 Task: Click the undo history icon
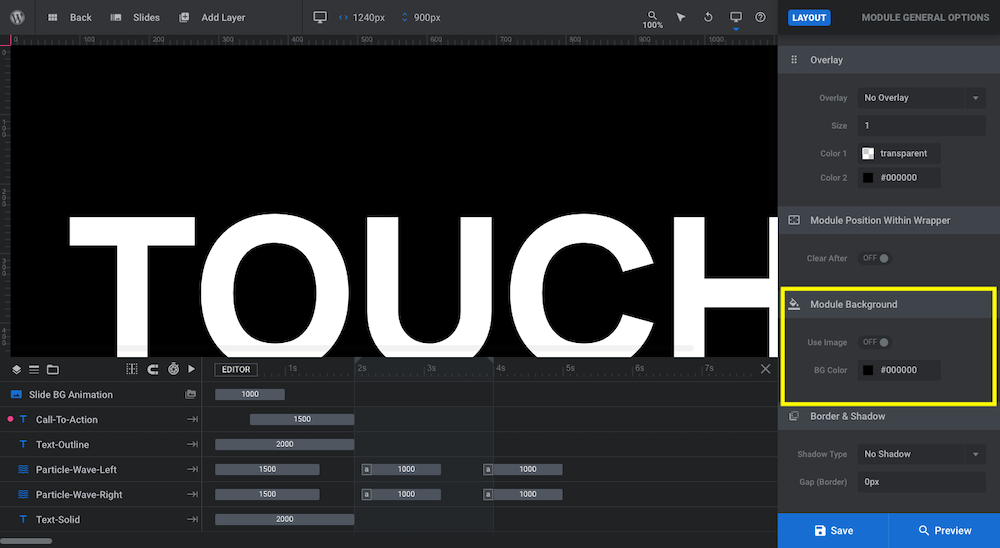click(x=708, y=17)
